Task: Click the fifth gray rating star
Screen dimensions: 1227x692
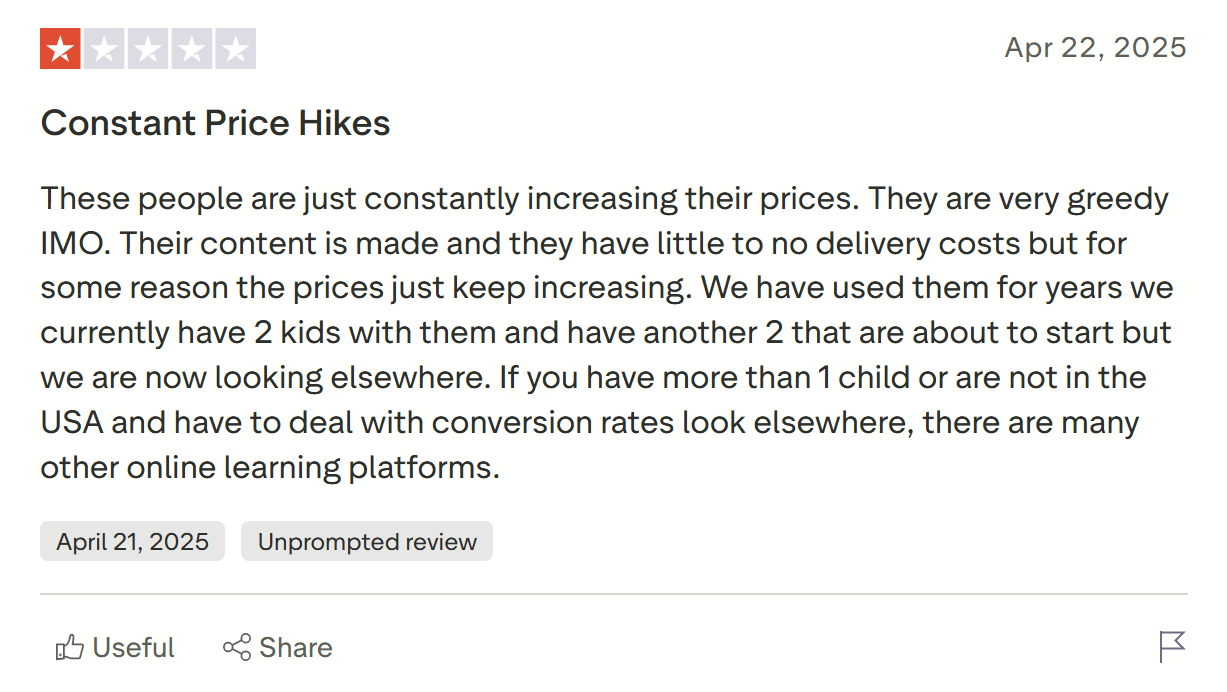Action: [x=236, y=49]
